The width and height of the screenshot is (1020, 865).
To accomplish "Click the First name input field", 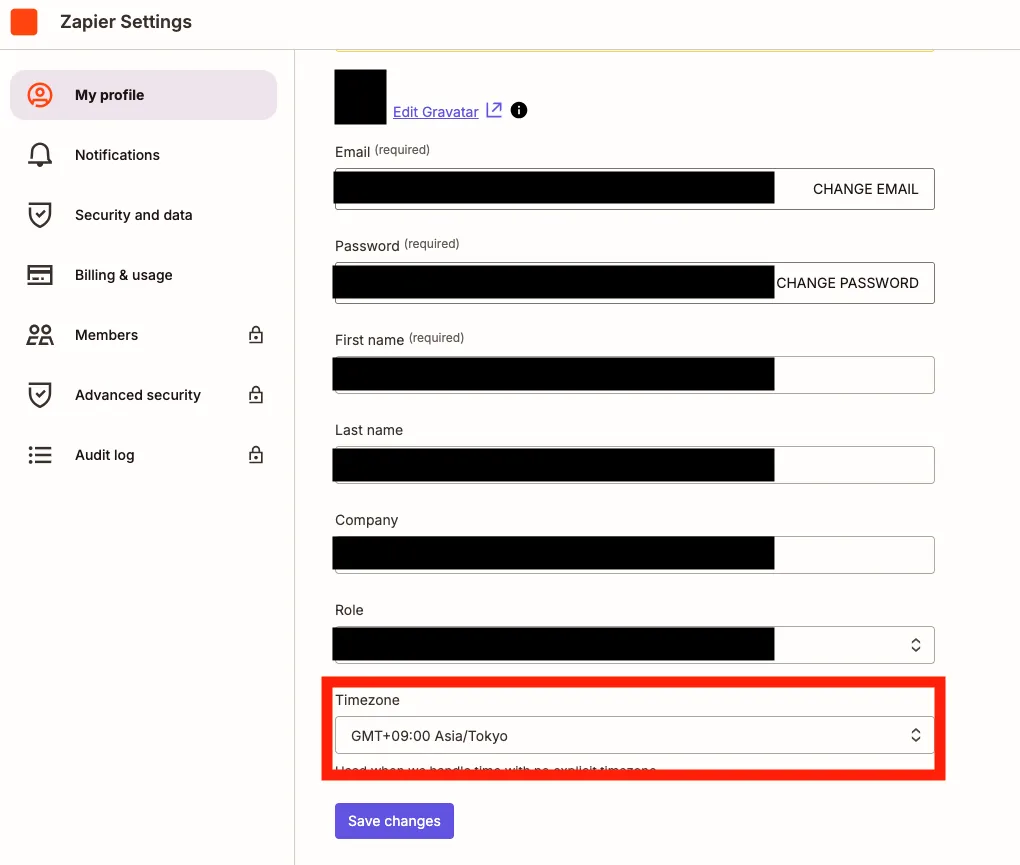I will tap(634, 375).
